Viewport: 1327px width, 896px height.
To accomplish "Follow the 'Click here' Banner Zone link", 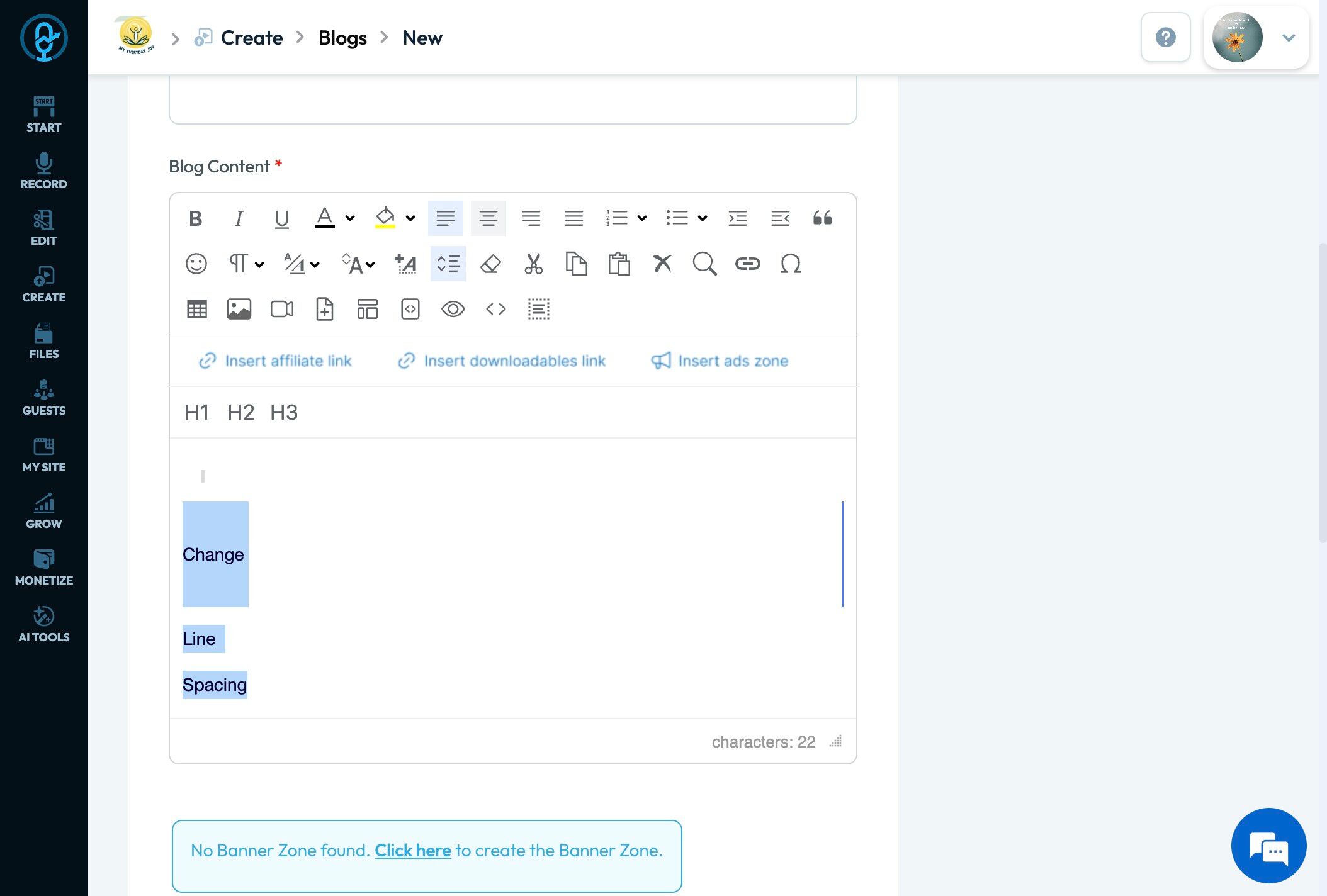I will click(x=412, y=850).
